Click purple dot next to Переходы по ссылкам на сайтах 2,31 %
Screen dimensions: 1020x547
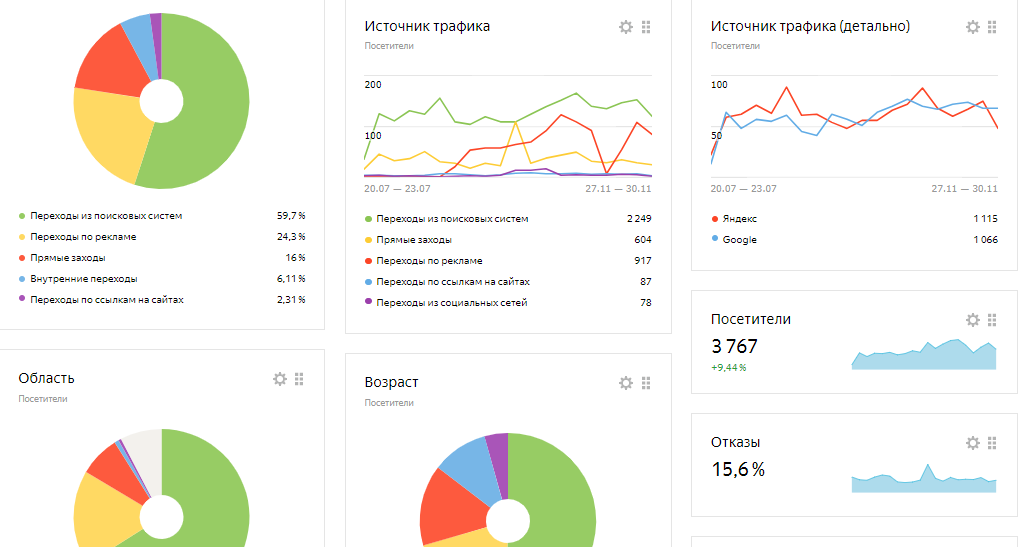click(x=22, y=299)
